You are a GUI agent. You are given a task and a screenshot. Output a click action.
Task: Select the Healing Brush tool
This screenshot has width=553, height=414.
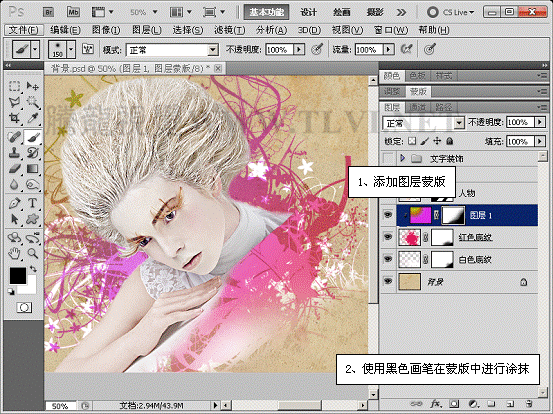tap(14, 137)
